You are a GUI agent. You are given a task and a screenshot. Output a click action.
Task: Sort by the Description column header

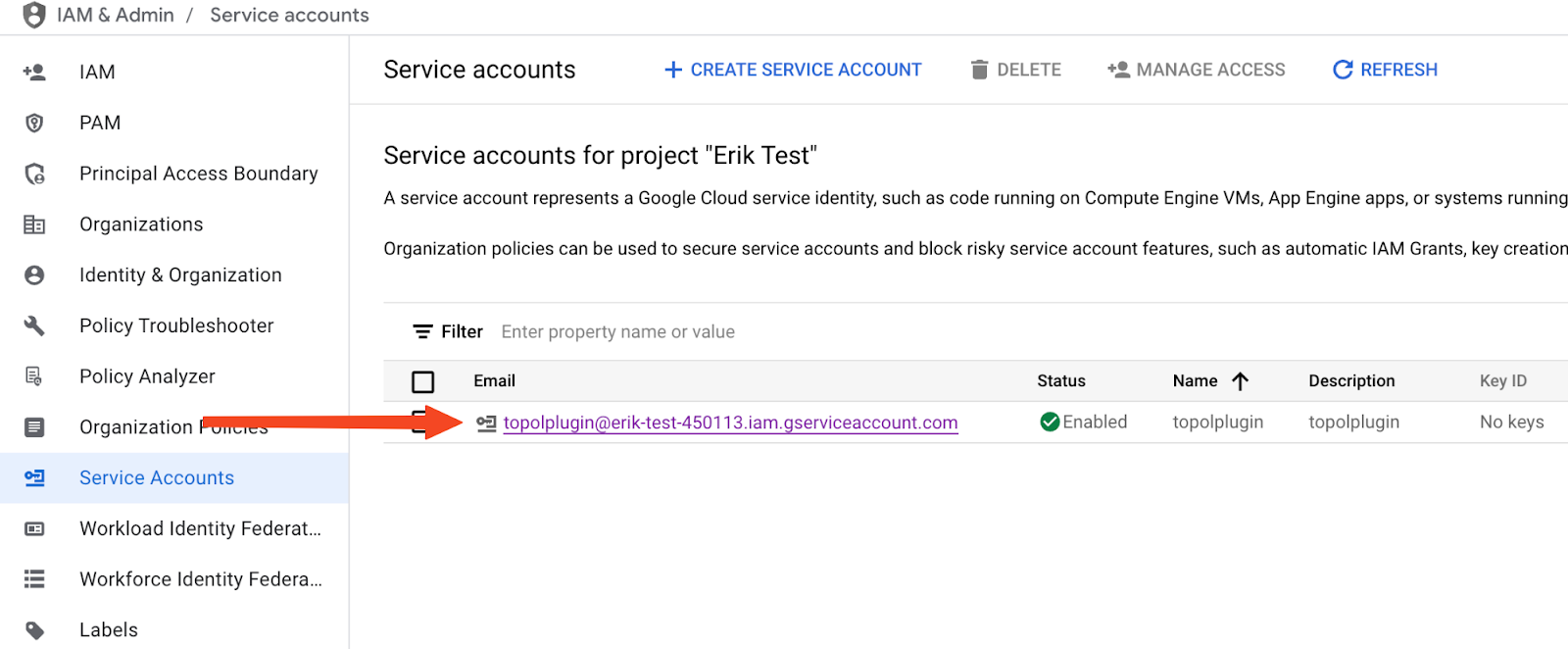tap(1351, 381)
